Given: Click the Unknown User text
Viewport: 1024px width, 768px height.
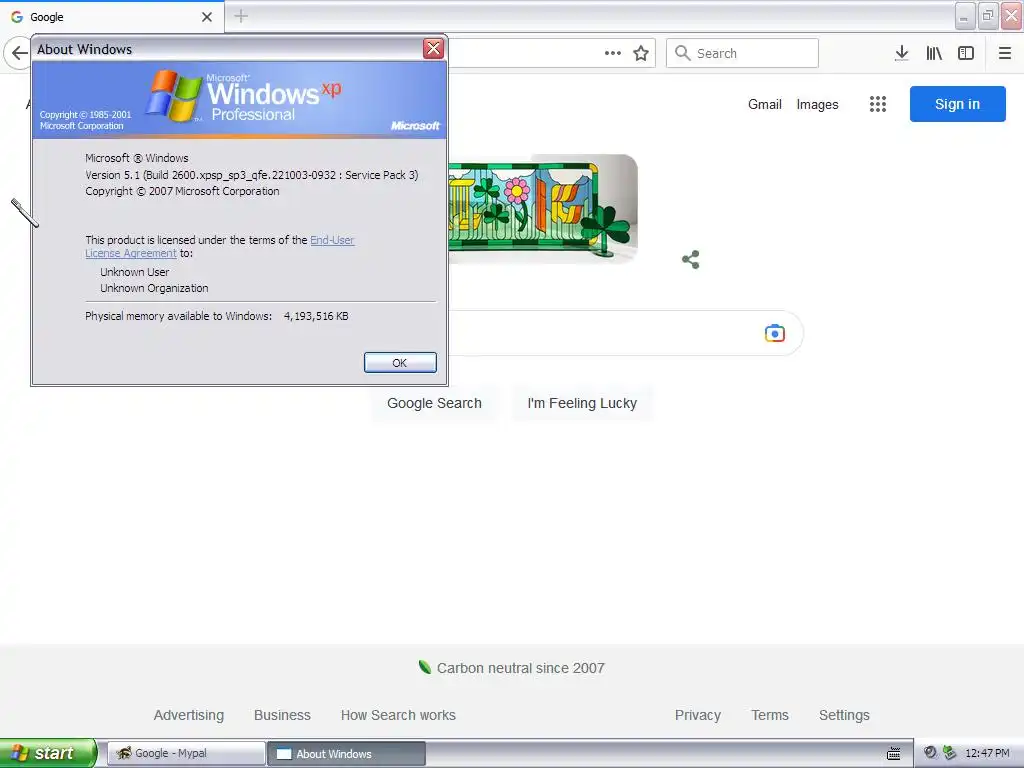Looking at the screenshot, I should pyautogui.click(x=135, y=272).
